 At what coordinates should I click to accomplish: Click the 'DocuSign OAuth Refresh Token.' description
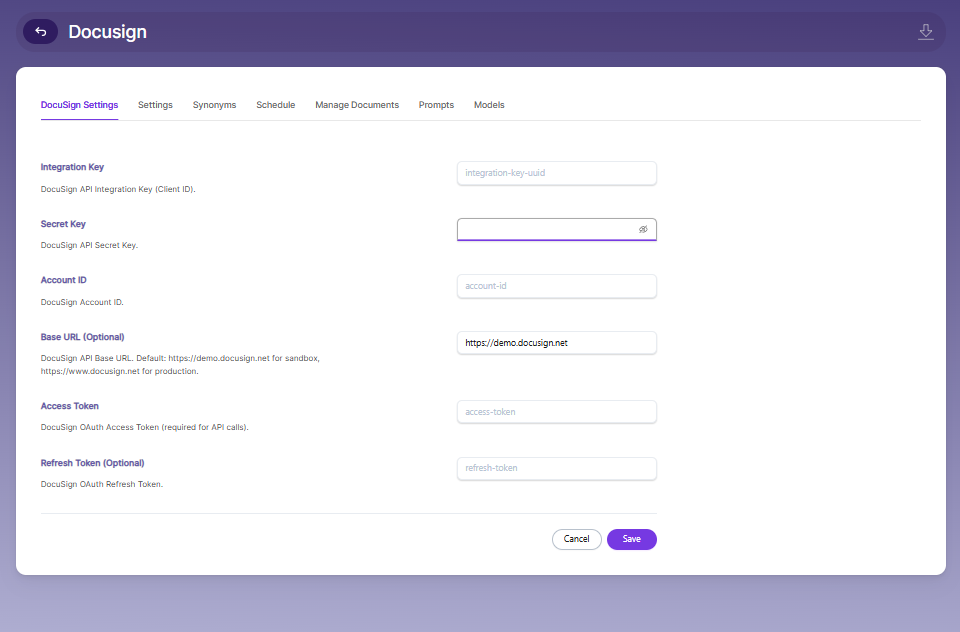pyautogui.click(x=102, y=484)
